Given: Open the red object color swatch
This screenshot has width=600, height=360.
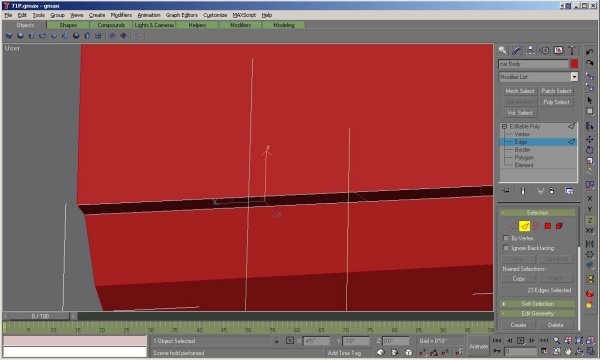Looking at the screenshot, I should pyautogui.click(x=574, y=64).
